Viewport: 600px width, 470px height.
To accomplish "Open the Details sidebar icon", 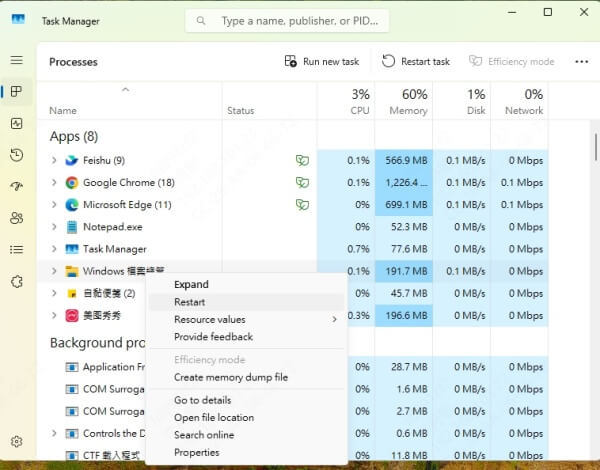I will (x=16, y=250).
